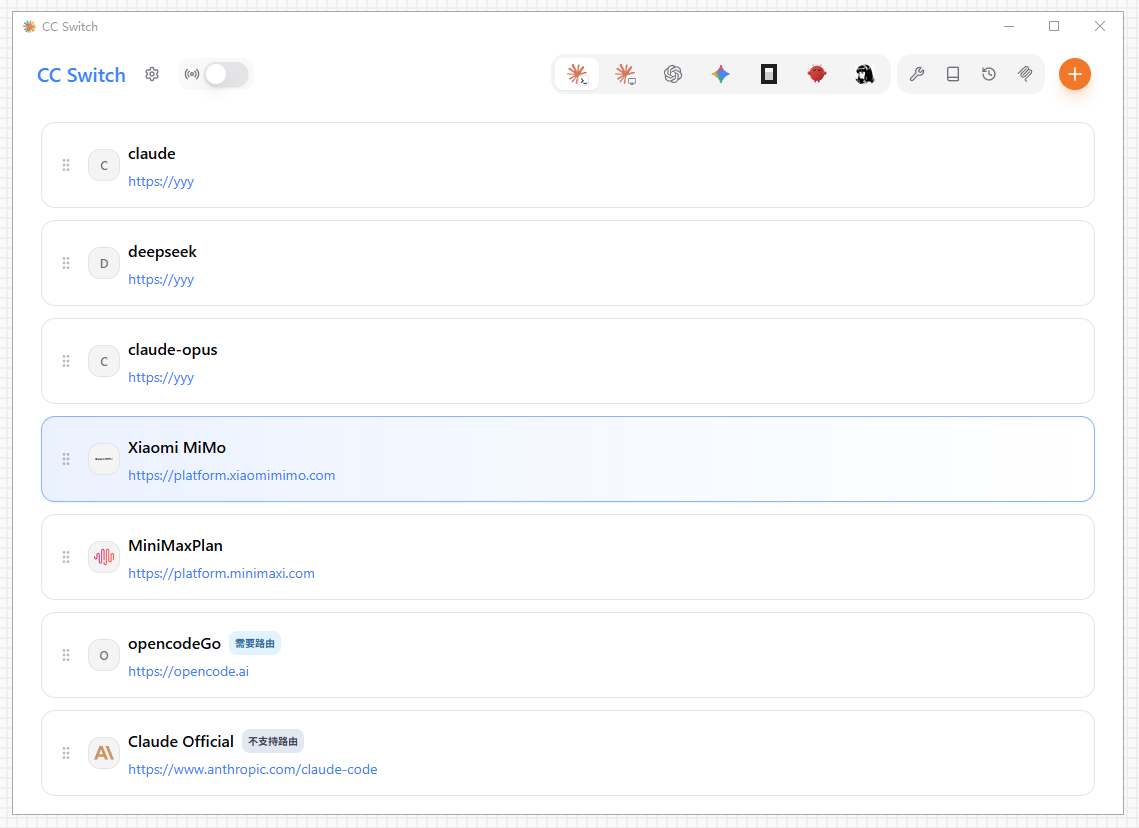This screenshot has width=1139, height=828.
Task: Switch to the OpenAI Codex app tab
Action: tap(673, 74)
